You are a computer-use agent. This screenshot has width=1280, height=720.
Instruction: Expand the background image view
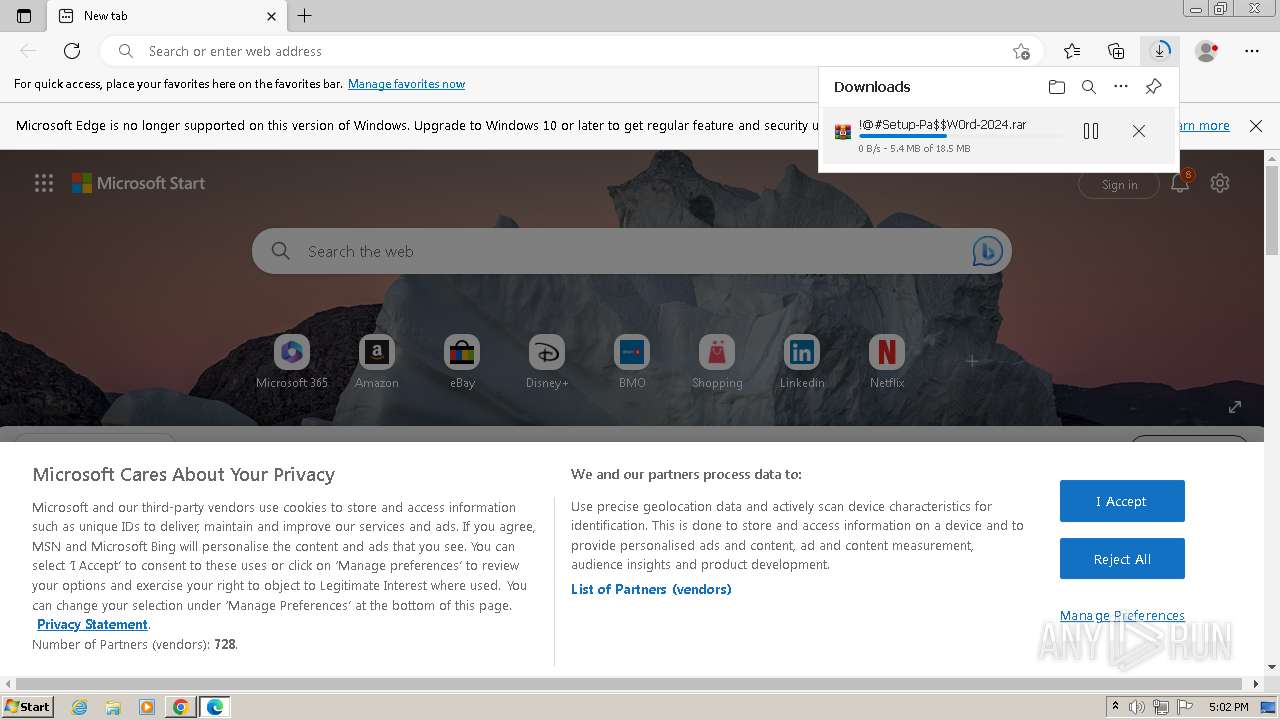(1235, 407)
